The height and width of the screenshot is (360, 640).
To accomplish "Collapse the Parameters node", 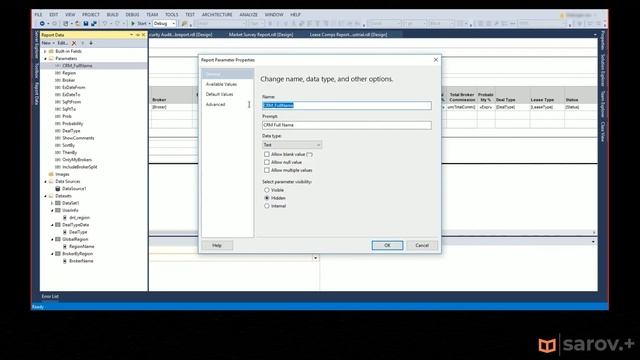I will 45,59.
